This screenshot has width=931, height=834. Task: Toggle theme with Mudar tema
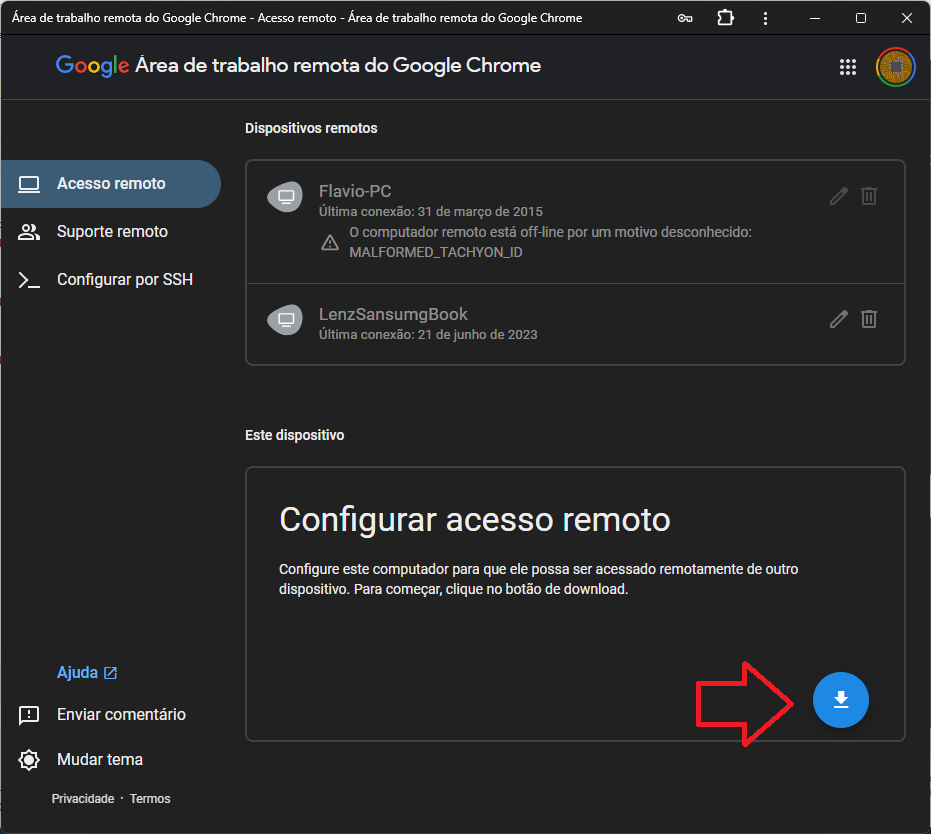click(81, 760)
